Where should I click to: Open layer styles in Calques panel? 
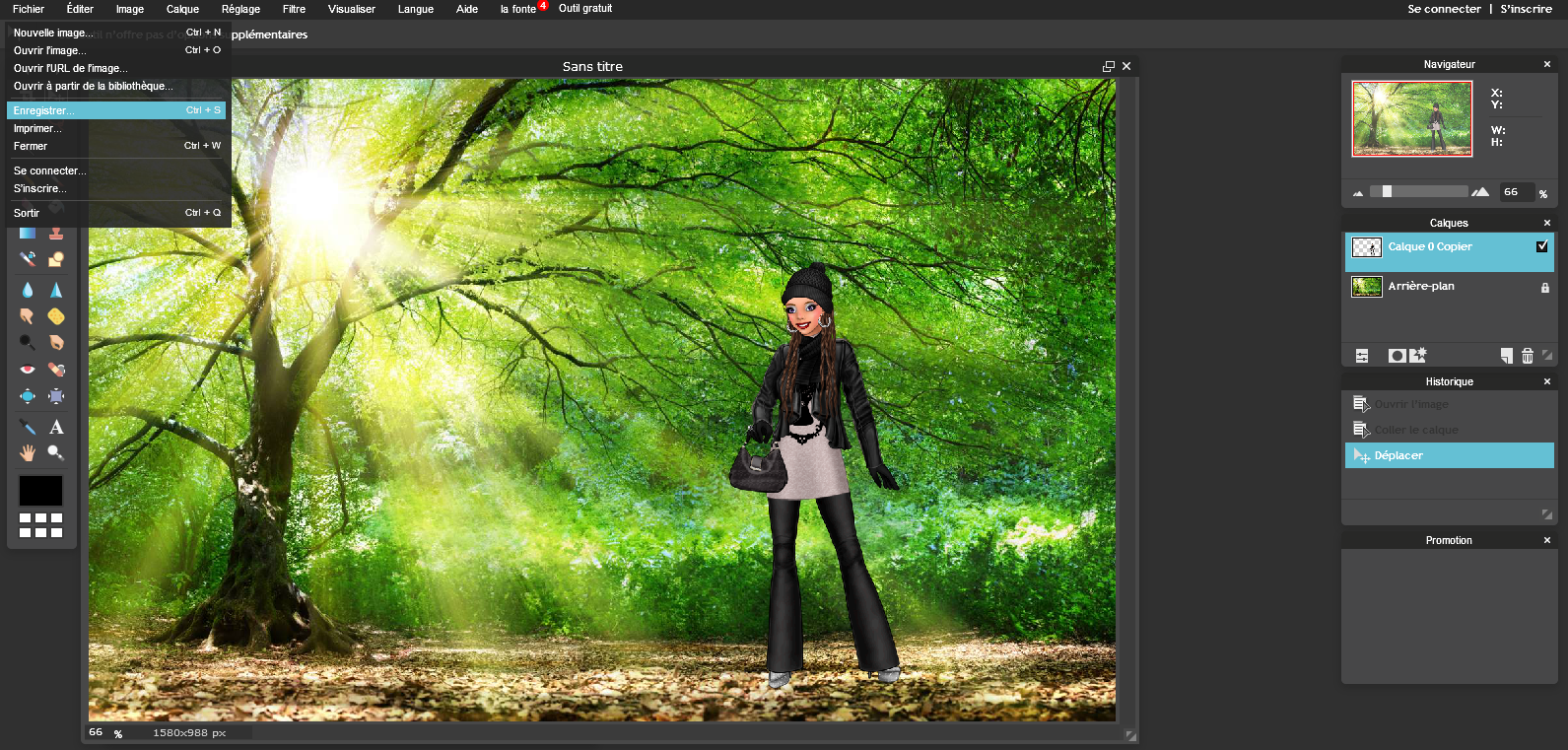point(1418,356)
